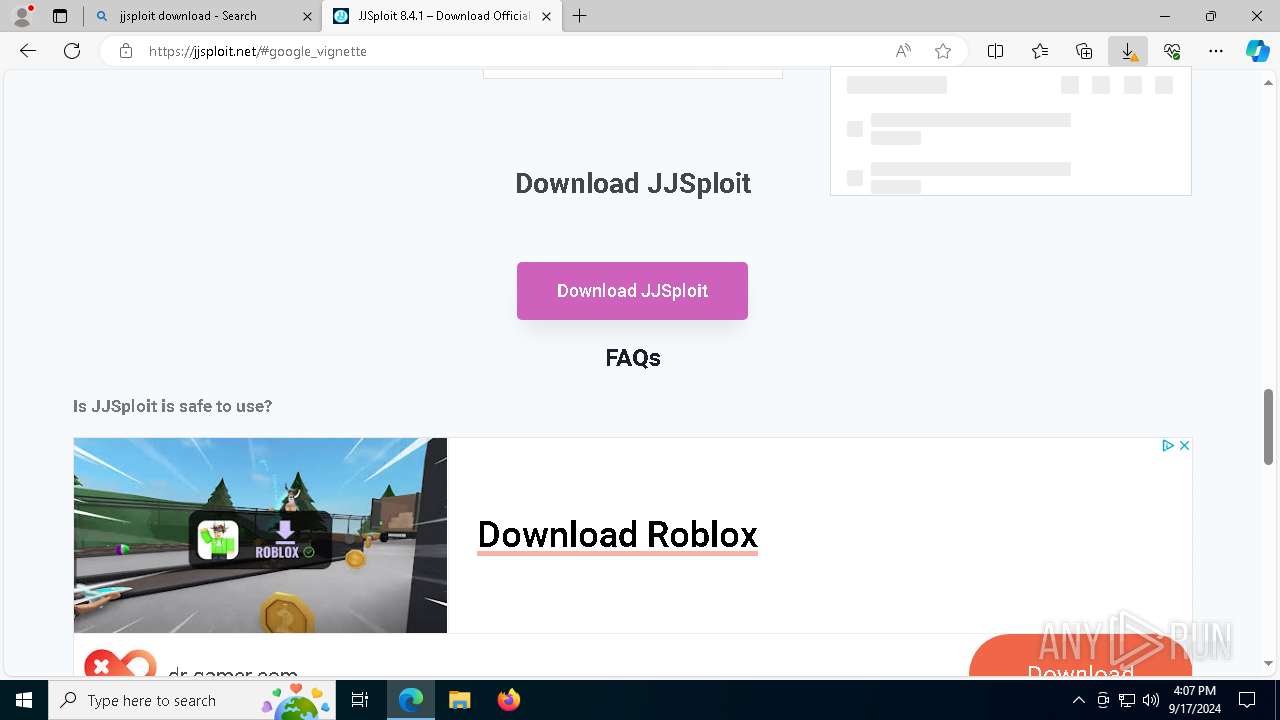Open Edge tab actions menu
Image resolution: width=1280 pixels, height=720 pixels.
(x=60, y=16)
